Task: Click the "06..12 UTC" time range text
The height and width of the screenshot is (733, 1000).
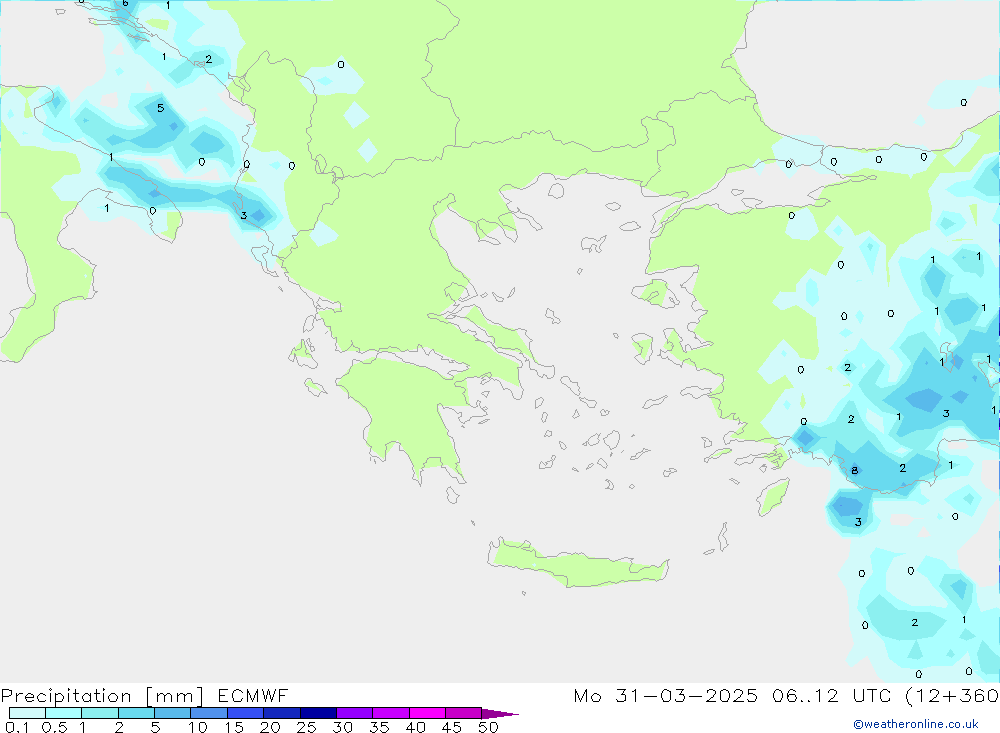Action: point(833,695)
